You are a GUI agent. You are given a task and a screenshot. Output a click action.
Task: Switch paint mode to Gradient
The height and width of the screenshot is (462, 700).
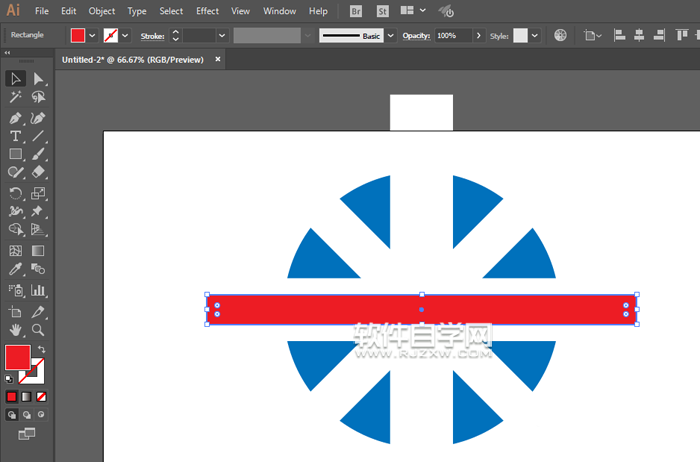[27, 397]
